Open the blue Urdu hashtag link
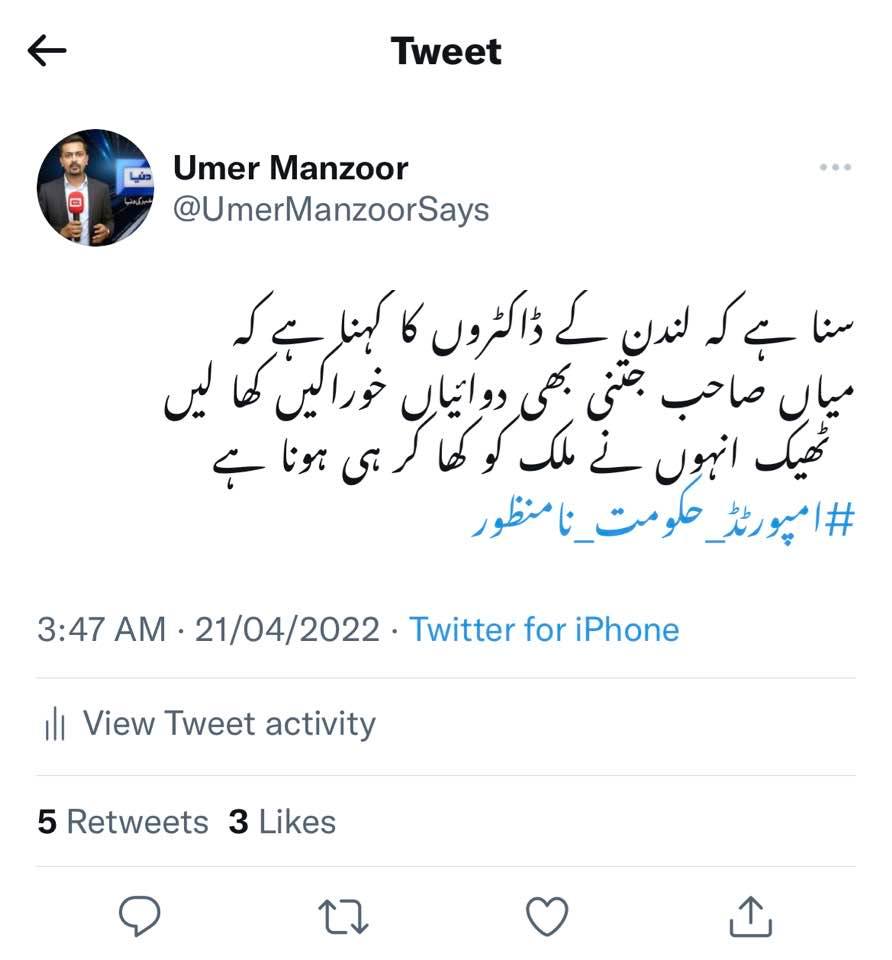Viewport: 892px width, 960px height. tap(662, 521)
